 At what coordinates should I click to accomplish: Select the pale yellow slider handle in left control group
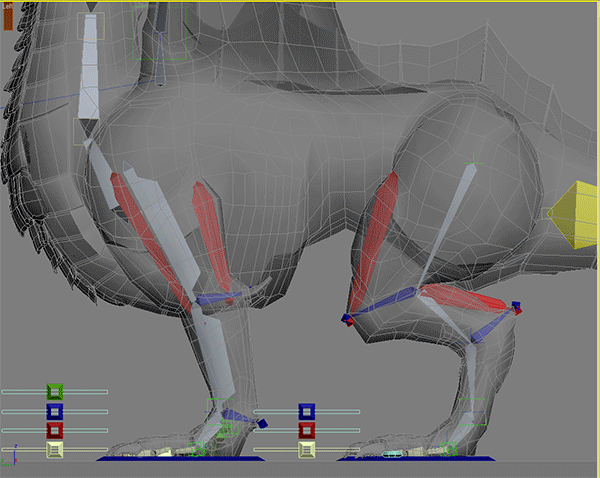(x=55, y=450)
